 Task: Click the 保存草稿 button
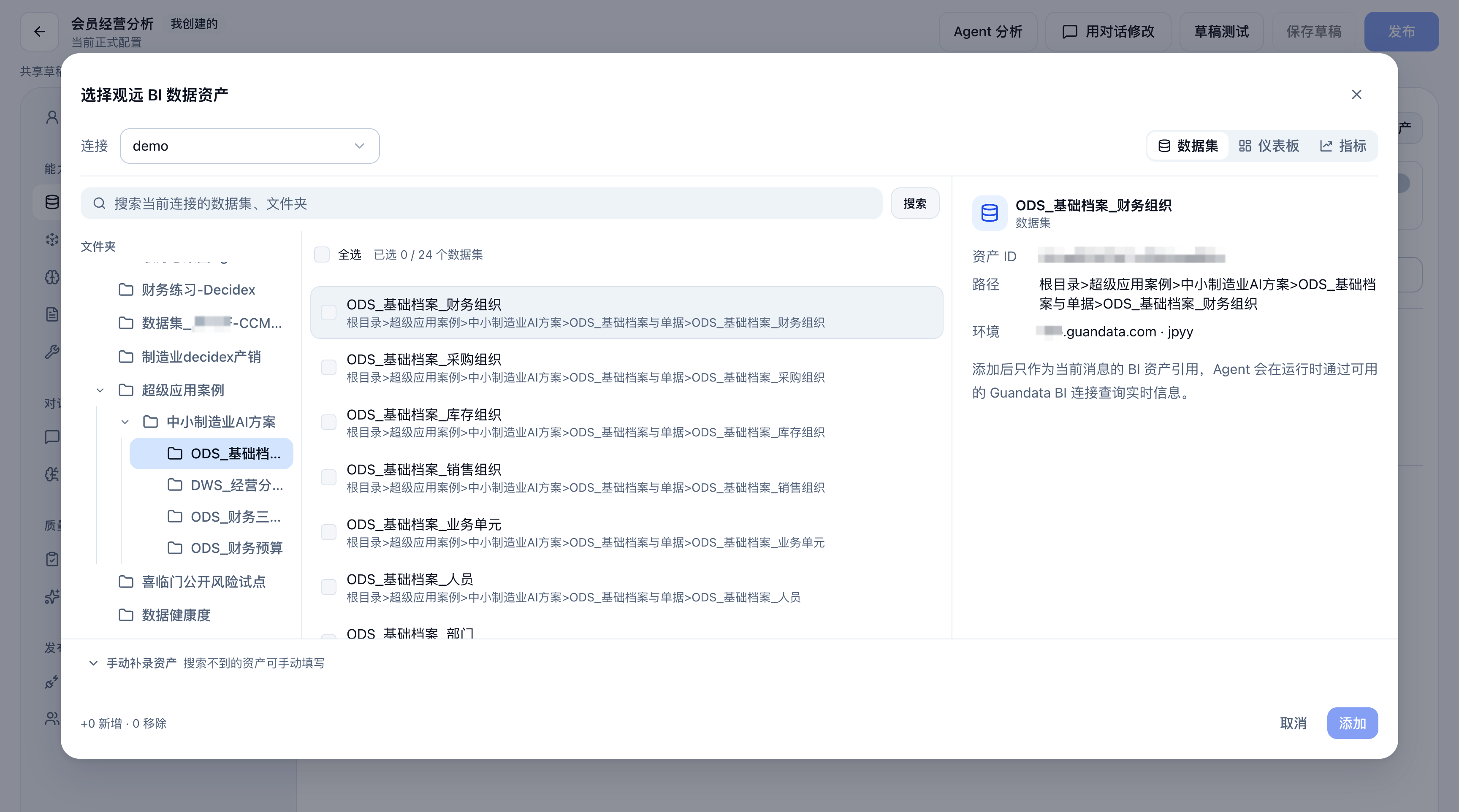click(x=1313, y=32)
